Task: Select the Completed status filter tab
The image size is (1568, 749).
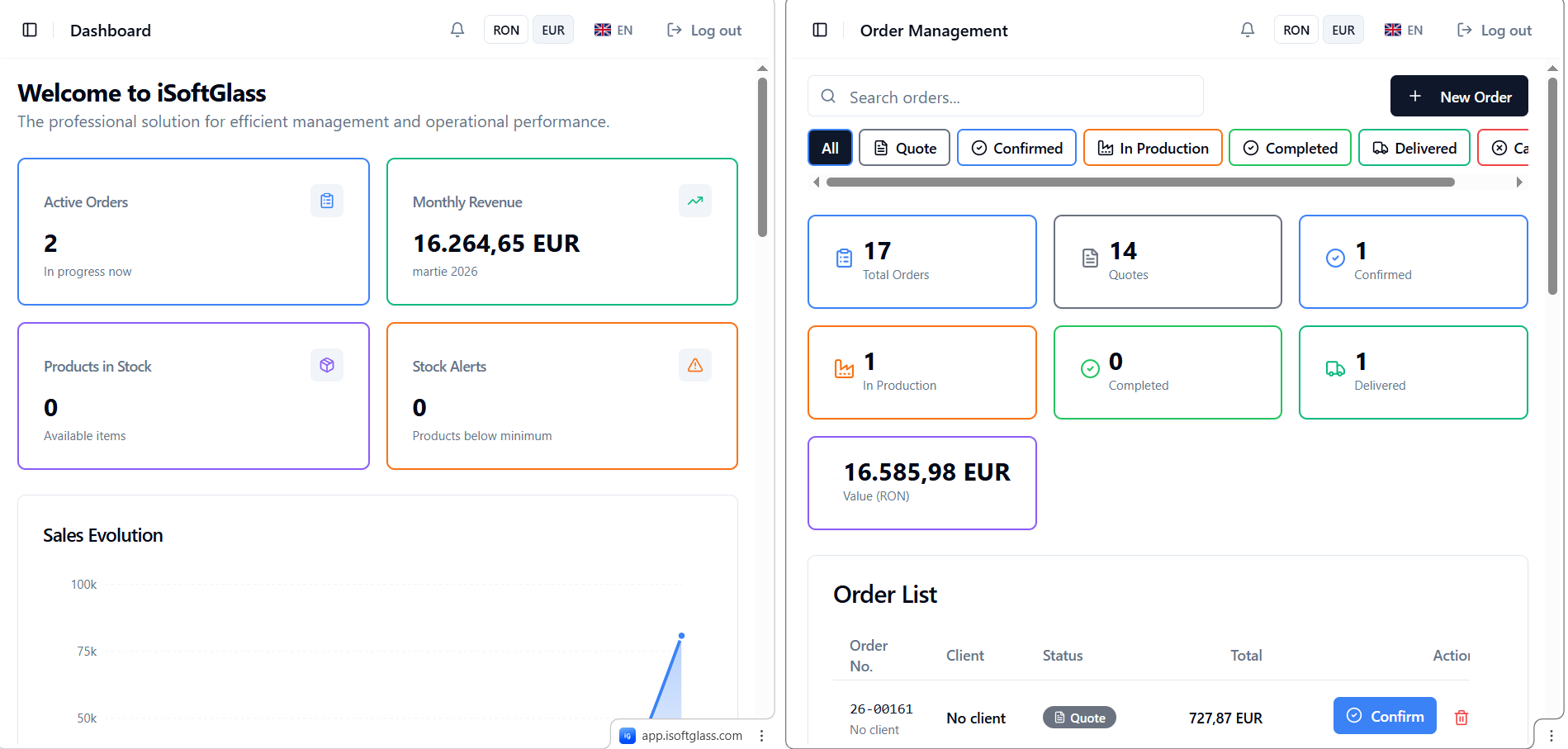Action: 1290,148
